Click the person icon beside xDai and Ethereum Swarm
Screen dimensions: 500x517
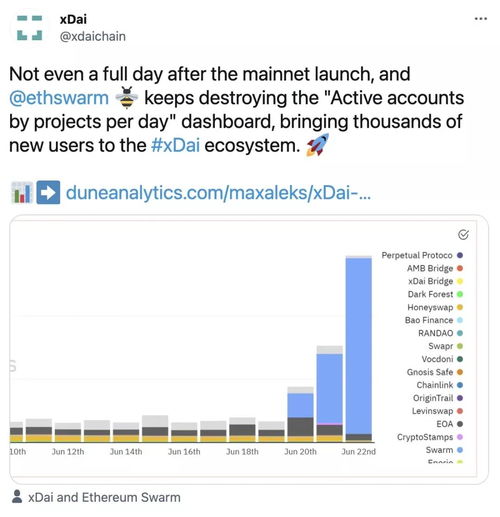pyautogui.click(x=17, y=496)
